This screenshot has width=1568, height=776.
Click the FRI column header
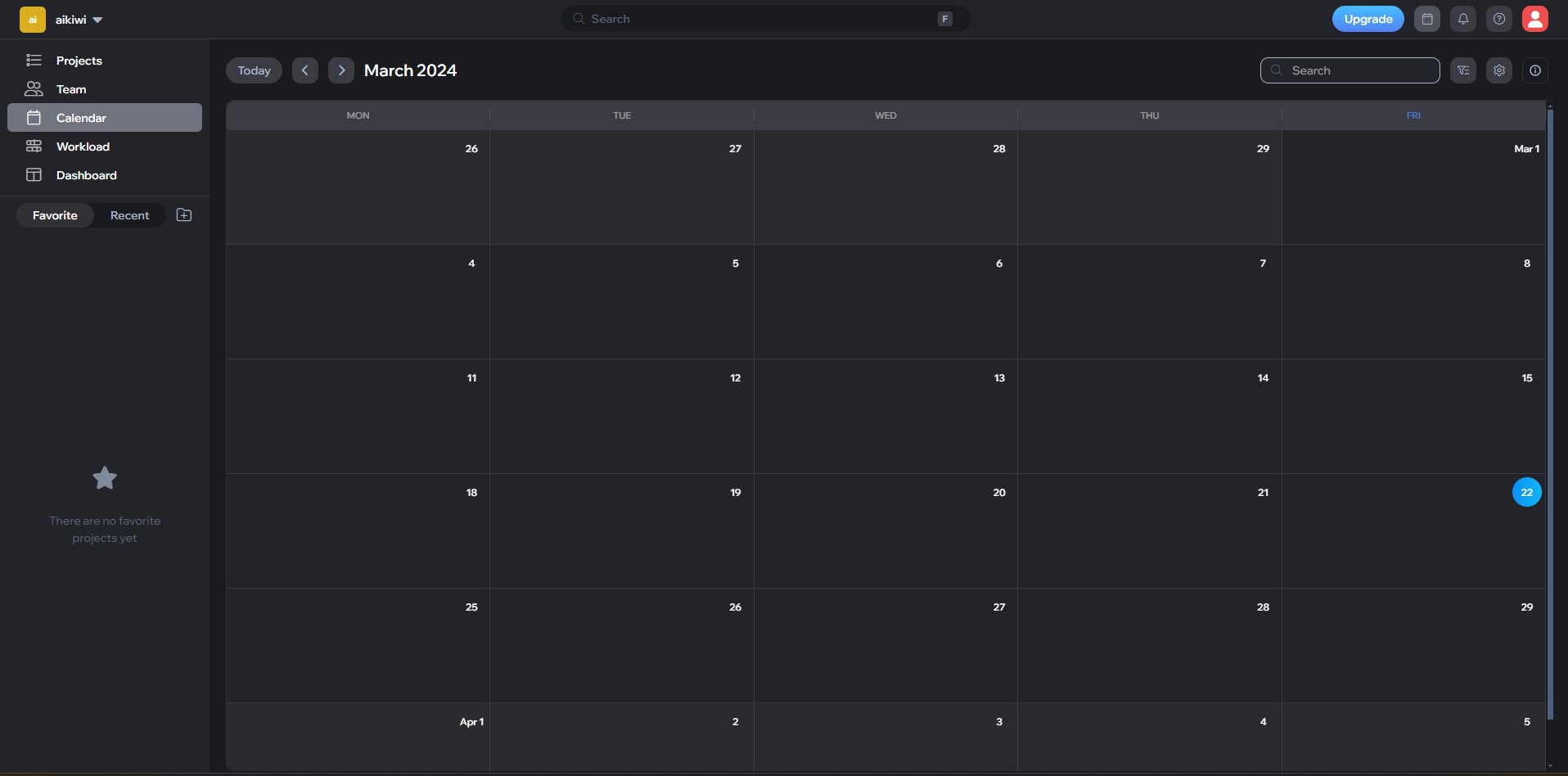(x=1413, y=115)
